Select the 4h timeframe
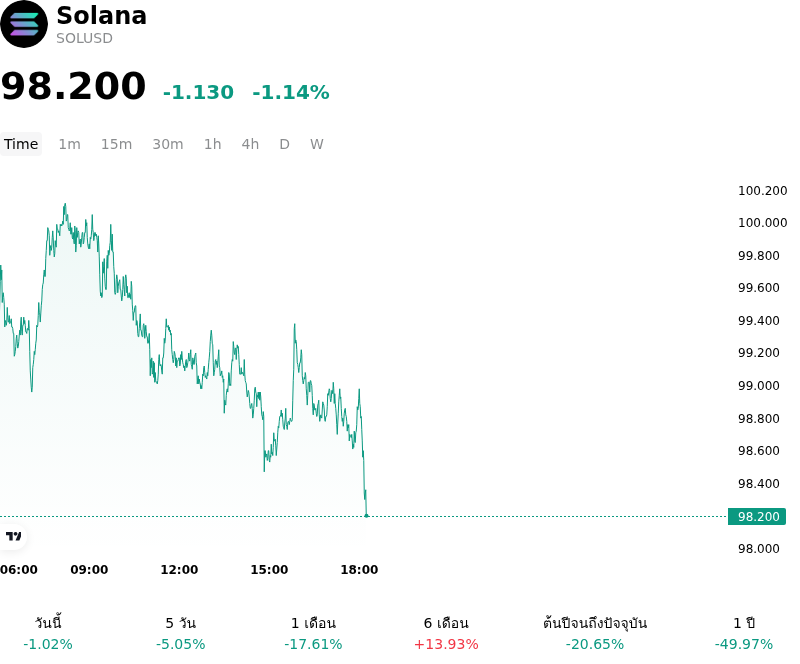 250,144
